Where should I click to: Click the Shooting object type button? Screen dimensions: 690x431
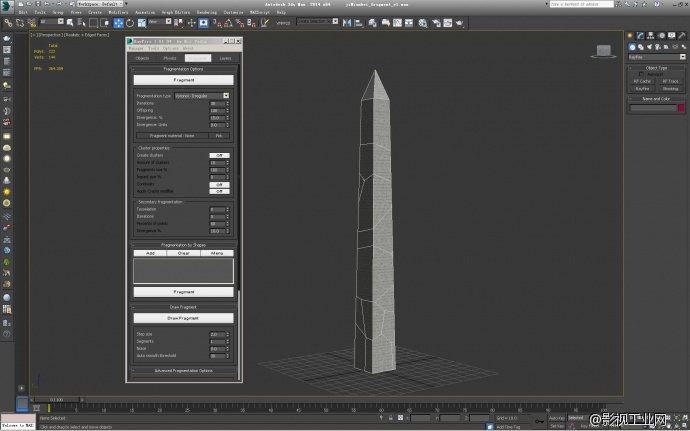tap(670, 88)
